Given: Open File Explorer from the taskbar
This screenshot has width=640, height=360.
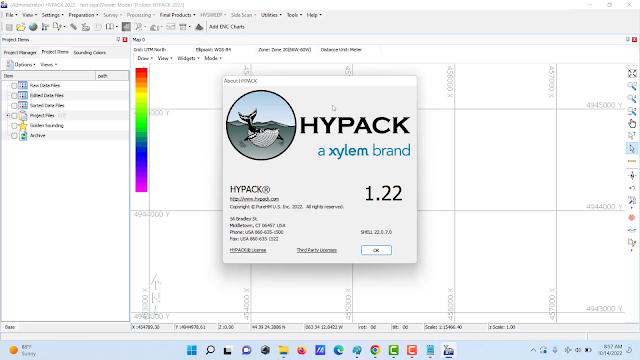Looking at the screenshot, I should [283, 350].
